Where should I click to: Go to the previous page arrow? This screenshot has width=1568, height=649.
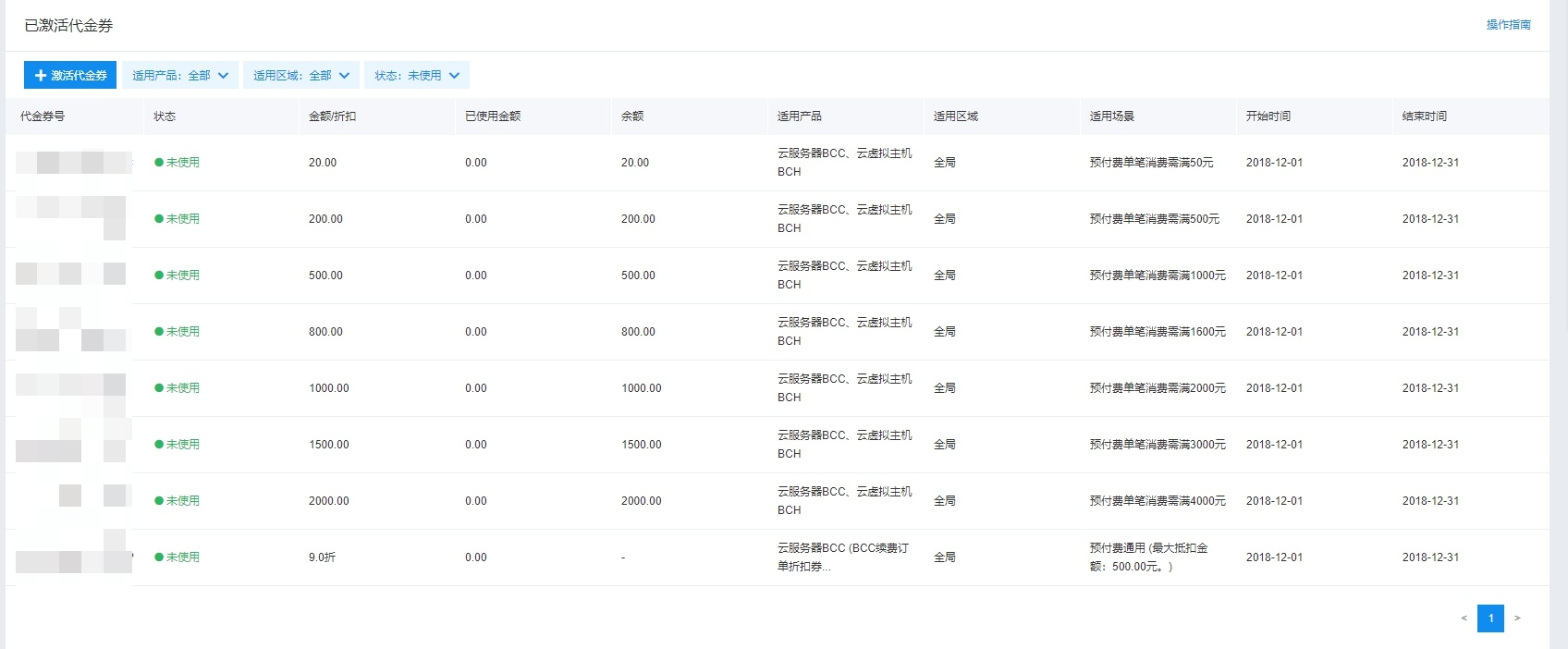[1464, 618]
